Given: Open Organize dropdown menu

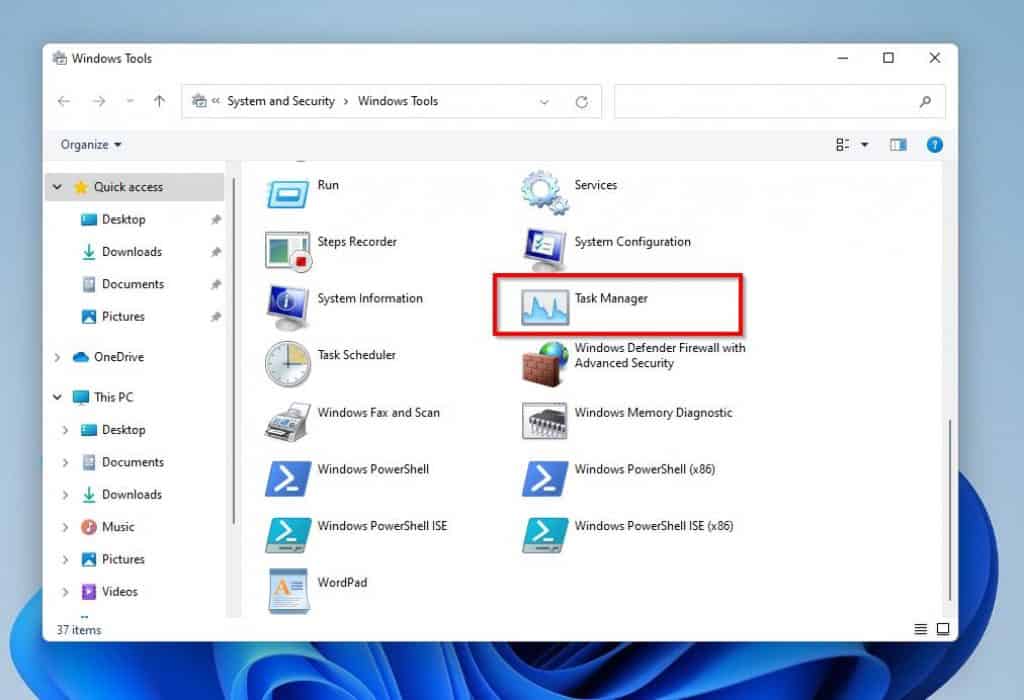Looking at the screenshot, I should [x=91, y=144].
